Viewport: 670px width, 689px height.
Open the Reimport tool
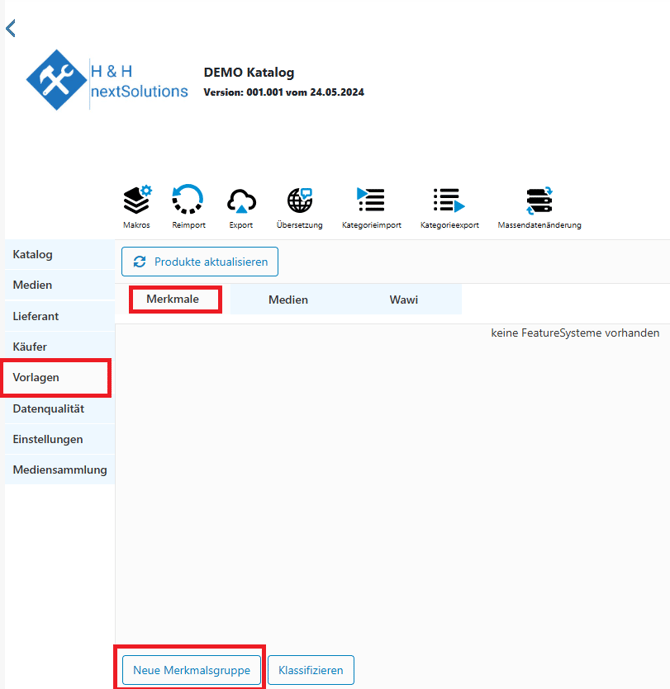click(x=188, y=201)
